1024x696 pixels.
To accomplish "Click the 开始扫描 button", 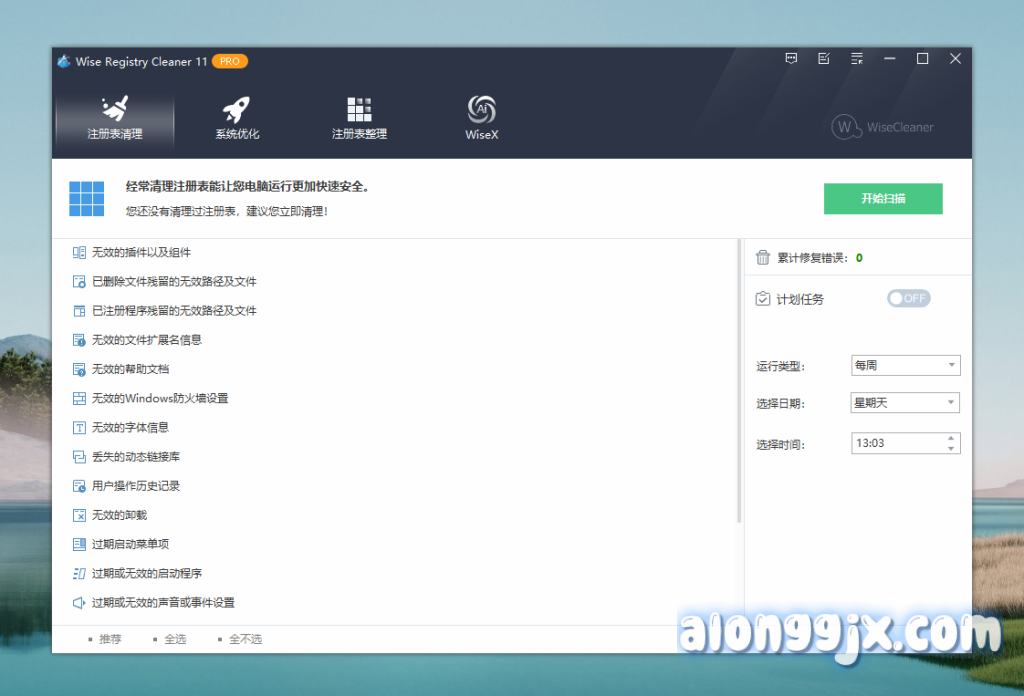I will [883, 198].
